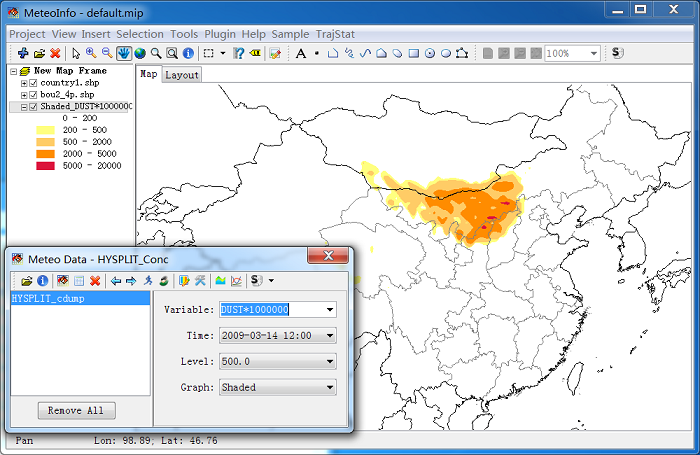The height and width of the screenshot is (455, 700).
Task: Click the previous time arrow in Meteo Data
Action: point(116,281)
